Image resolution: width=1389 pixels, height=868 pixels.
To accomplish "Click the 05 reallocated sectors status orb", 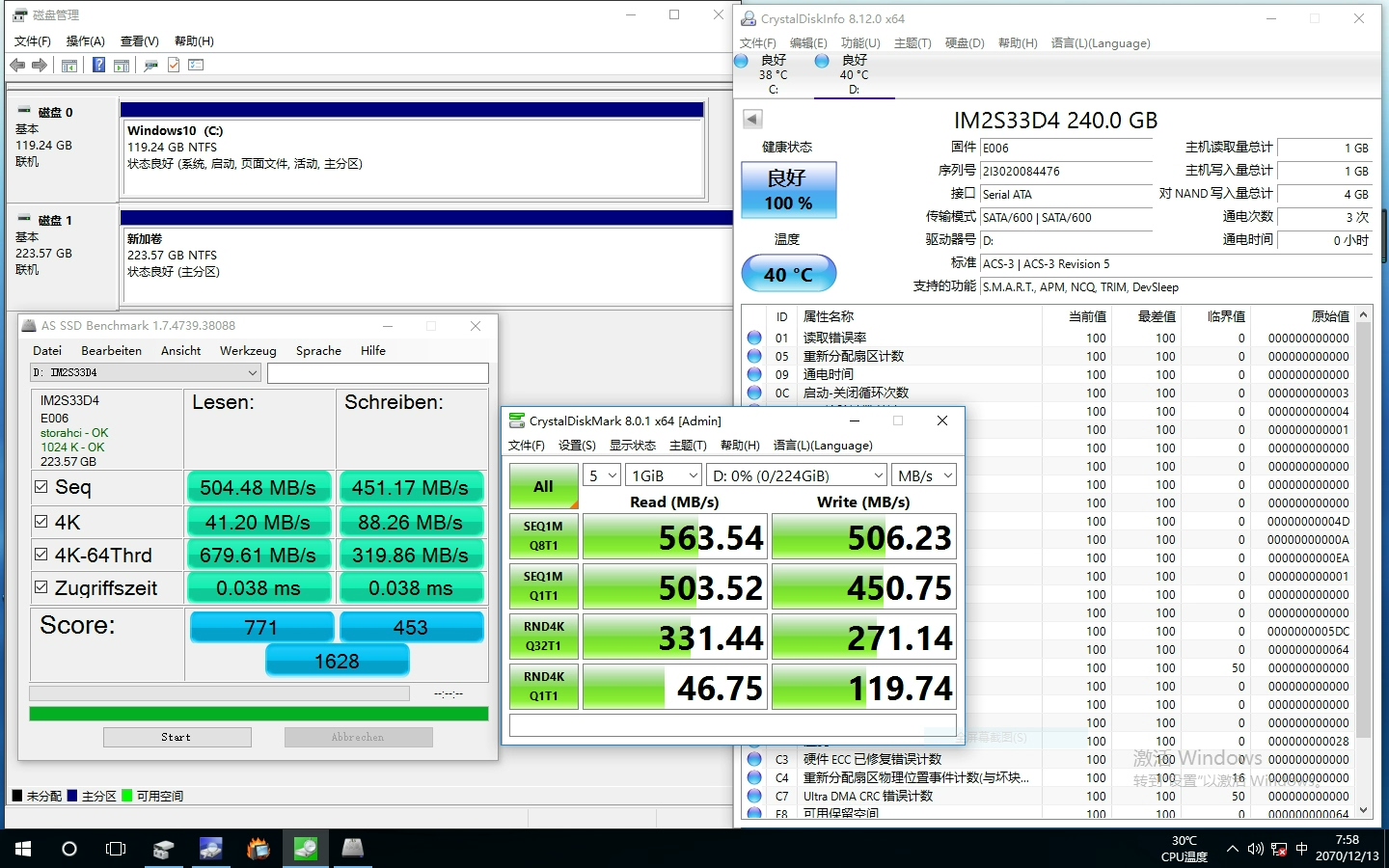I will coord(754,356).
